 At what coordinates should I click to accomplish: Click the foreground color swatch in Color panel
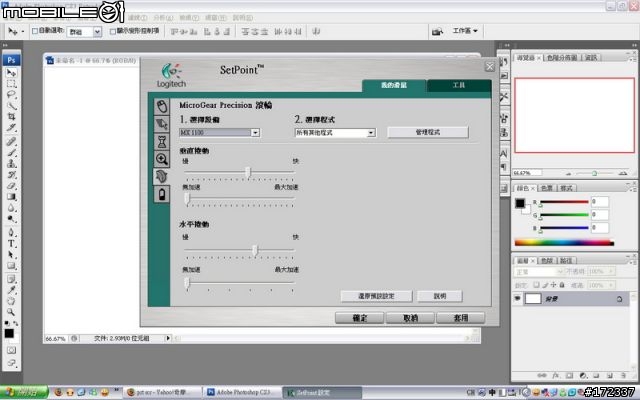click(520, 203)
